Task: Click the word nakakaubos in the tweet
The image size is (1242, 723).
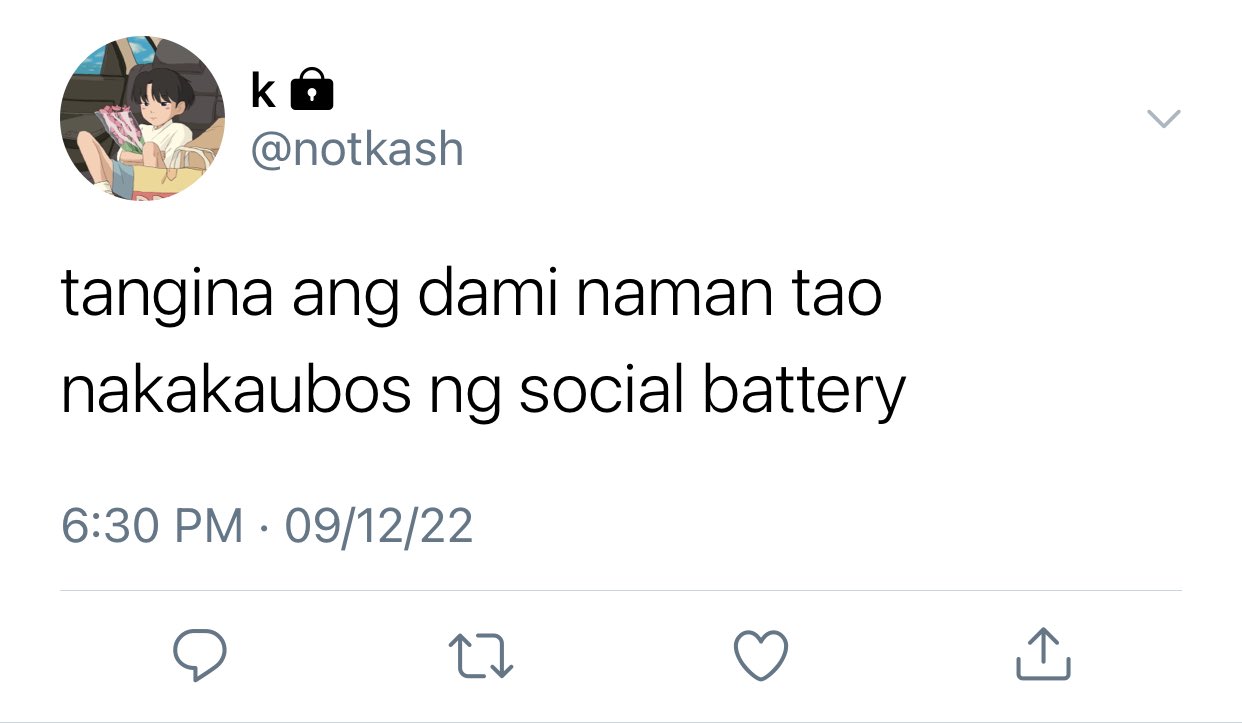Action: pyautogui.click(x=236, y=391)
